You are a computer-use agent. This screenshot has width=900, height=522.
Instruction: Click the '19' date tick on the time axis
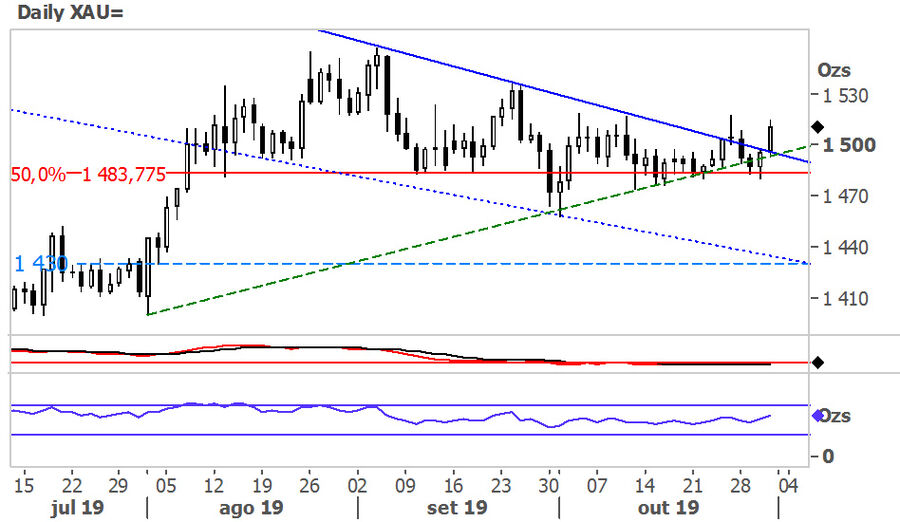tap(262, 486)
